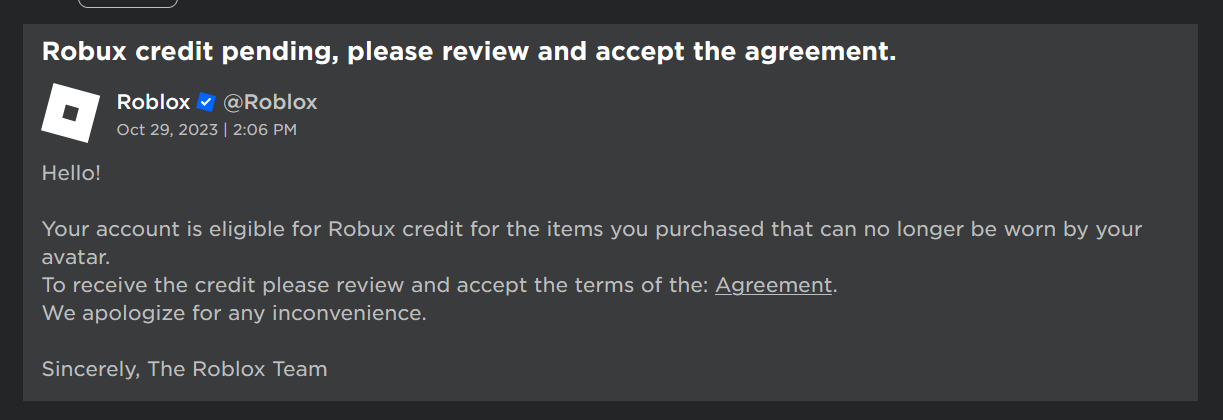Open the Agreement link
Image resolution: width=1223 pixels, height=420 pixels.
(x=773, y=285)
